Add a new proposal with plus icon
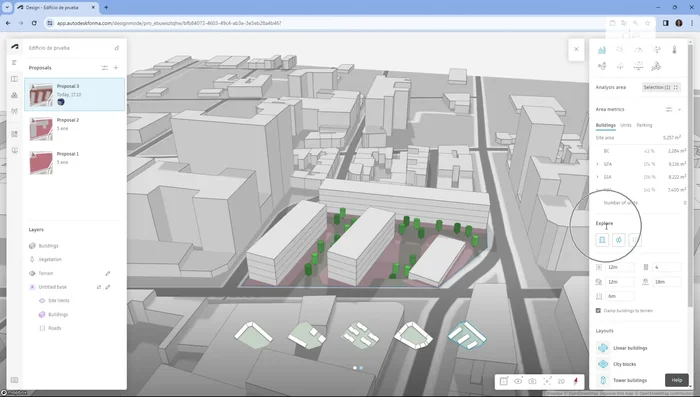Image resolution: width=700 pixels, height=397 pixels. click(x=116, y=68)
